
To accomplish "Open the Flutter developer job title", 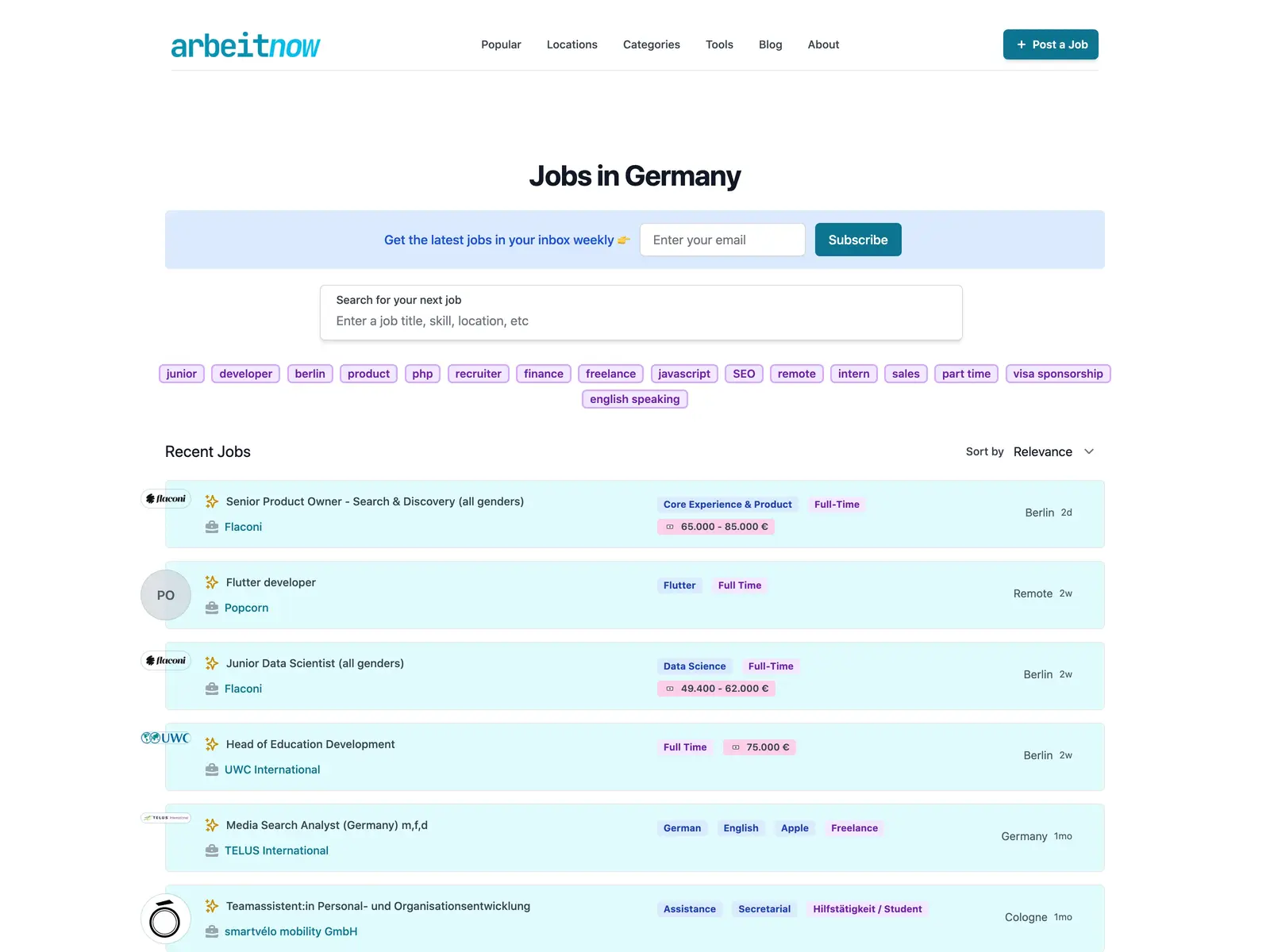I will (x=271, y=582).
